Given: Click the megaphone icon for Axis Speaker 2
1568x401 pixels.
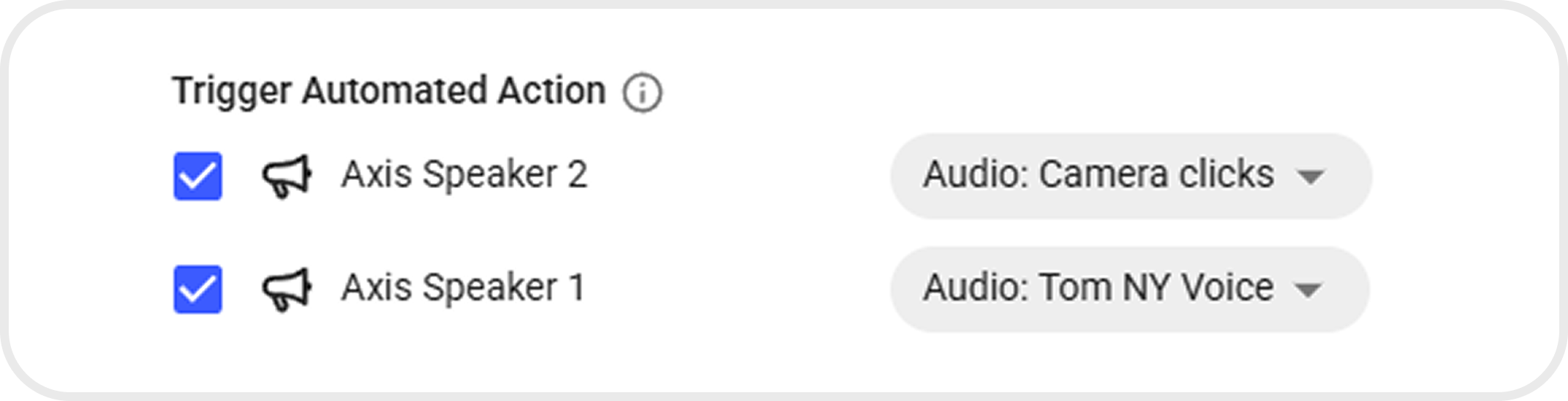Looking at the screenshot, I should coord(287,176).
